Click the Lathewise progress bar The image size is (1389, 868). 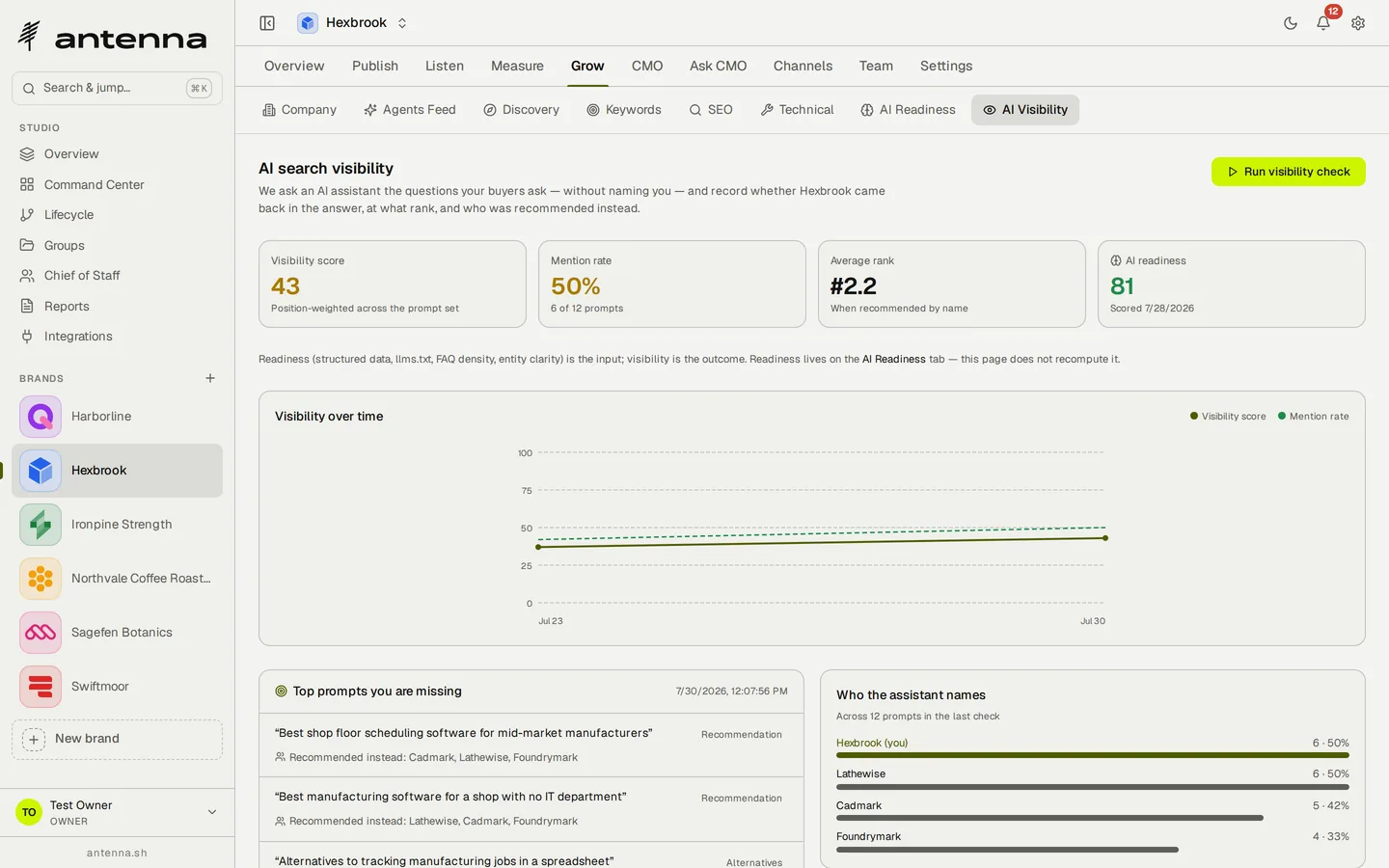click(1093, 787)
